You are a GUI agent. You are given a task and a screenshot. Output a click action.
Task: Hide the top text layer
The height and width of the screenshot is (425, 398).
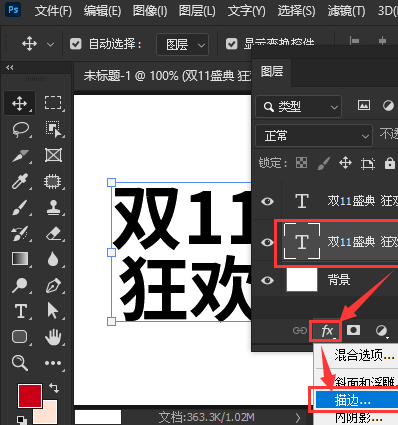tap(267, 201)
